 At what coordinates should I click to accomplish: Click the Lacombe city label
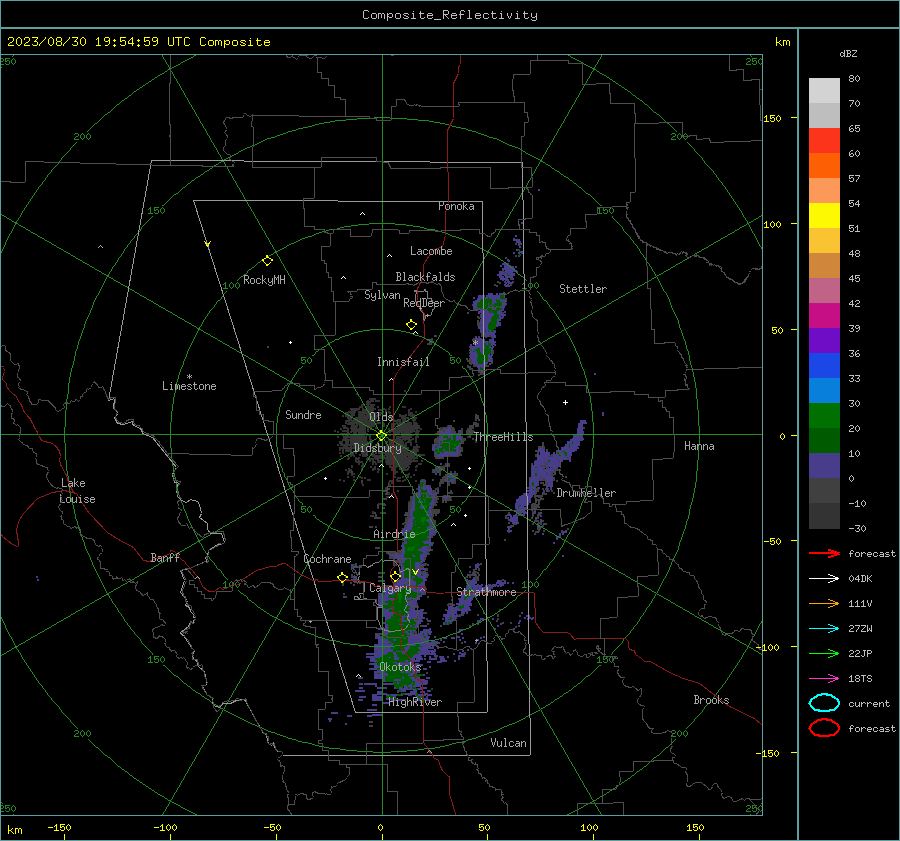pyautogui.click(x=431, y=251)
